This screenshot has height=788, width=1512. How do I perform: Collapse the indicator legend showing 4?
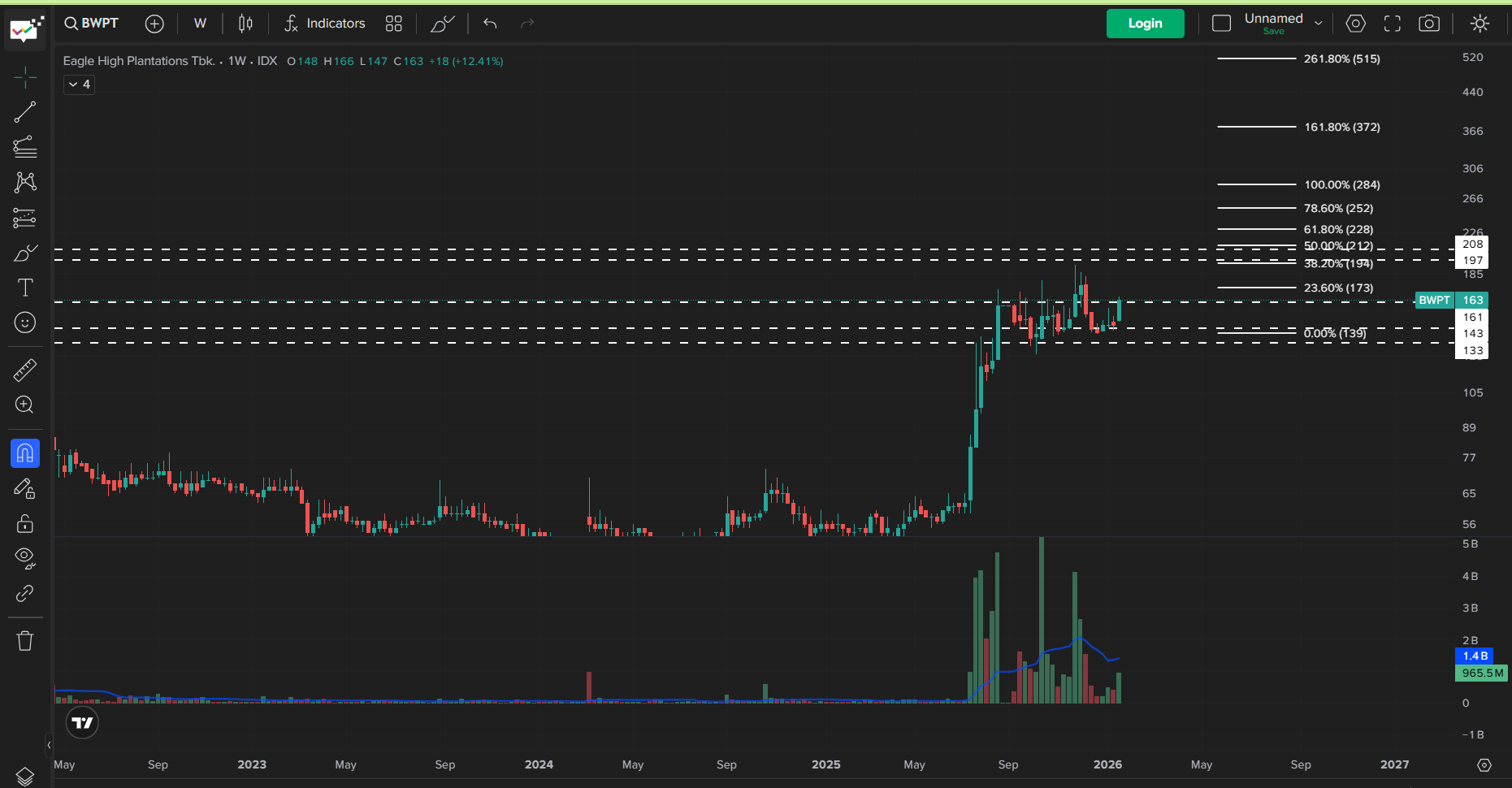pos(79,84)
